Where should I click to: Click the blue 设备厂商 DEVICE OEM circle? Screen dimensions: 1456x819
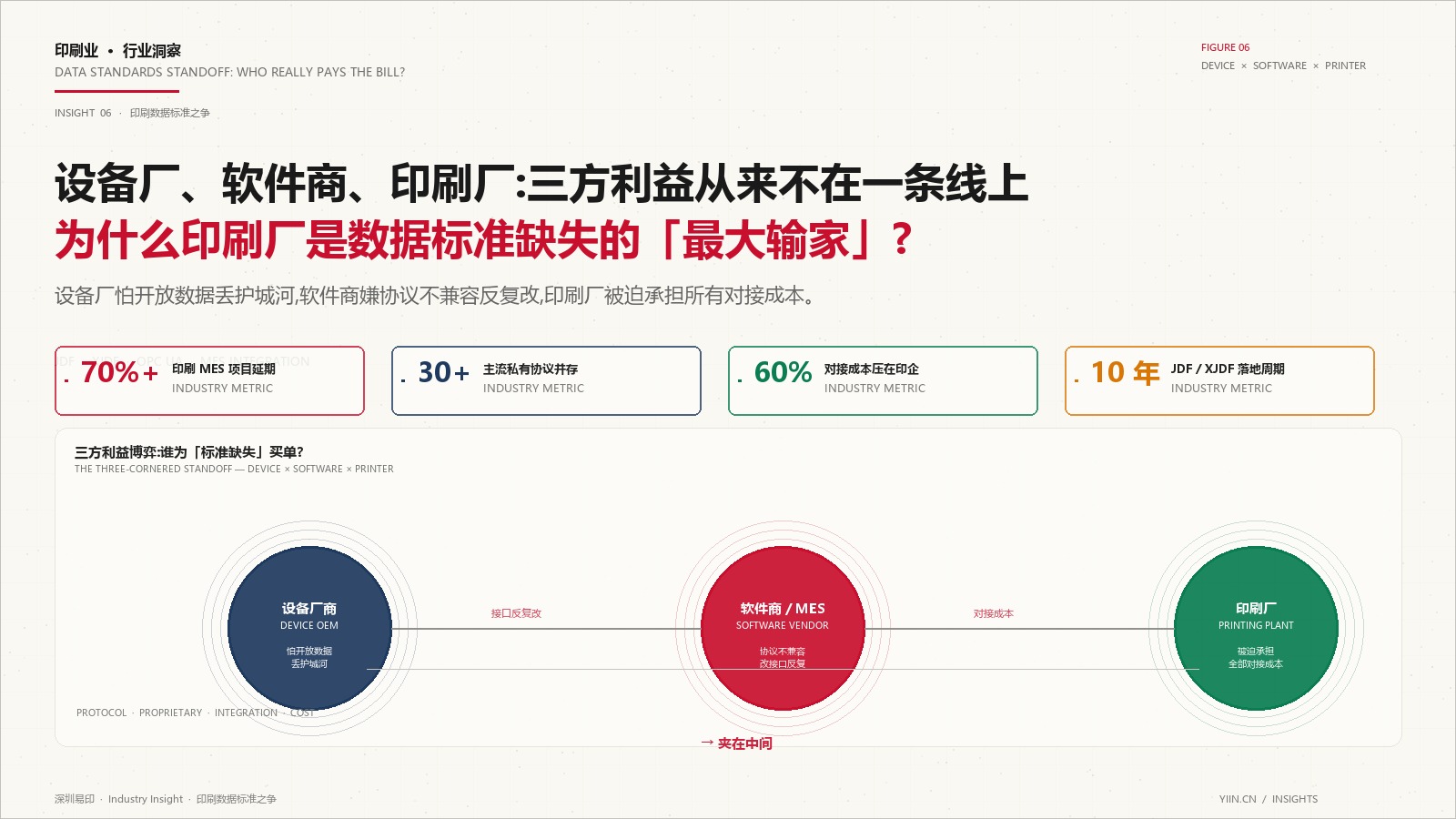point(309,628)
